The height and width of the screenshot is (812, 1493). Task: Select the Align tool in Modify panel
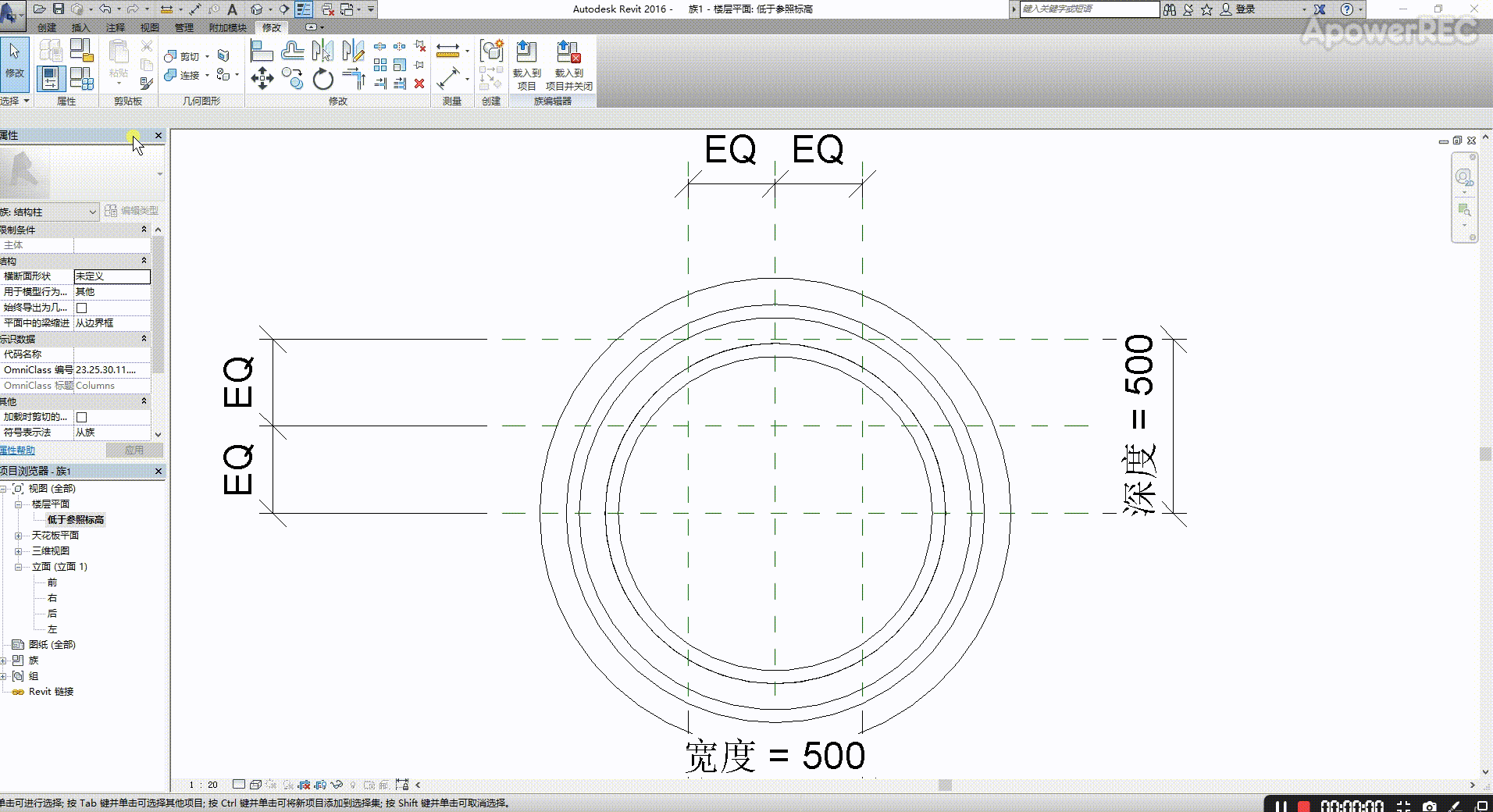click(262, 51)
